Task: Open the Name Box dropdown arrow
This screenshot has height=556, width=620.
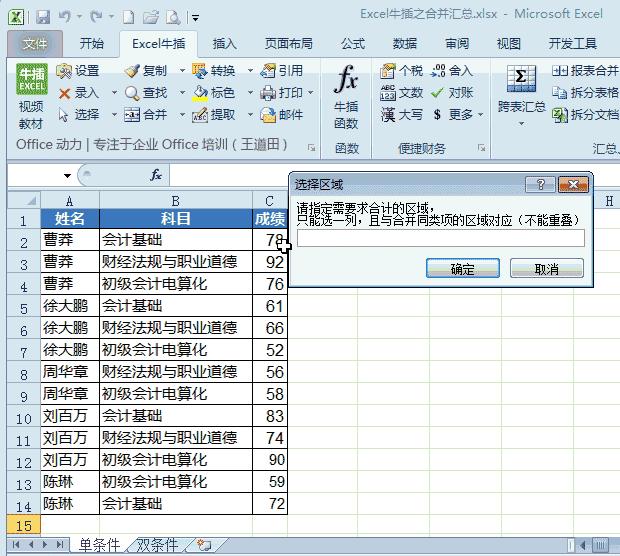Action: click(68, 175)
